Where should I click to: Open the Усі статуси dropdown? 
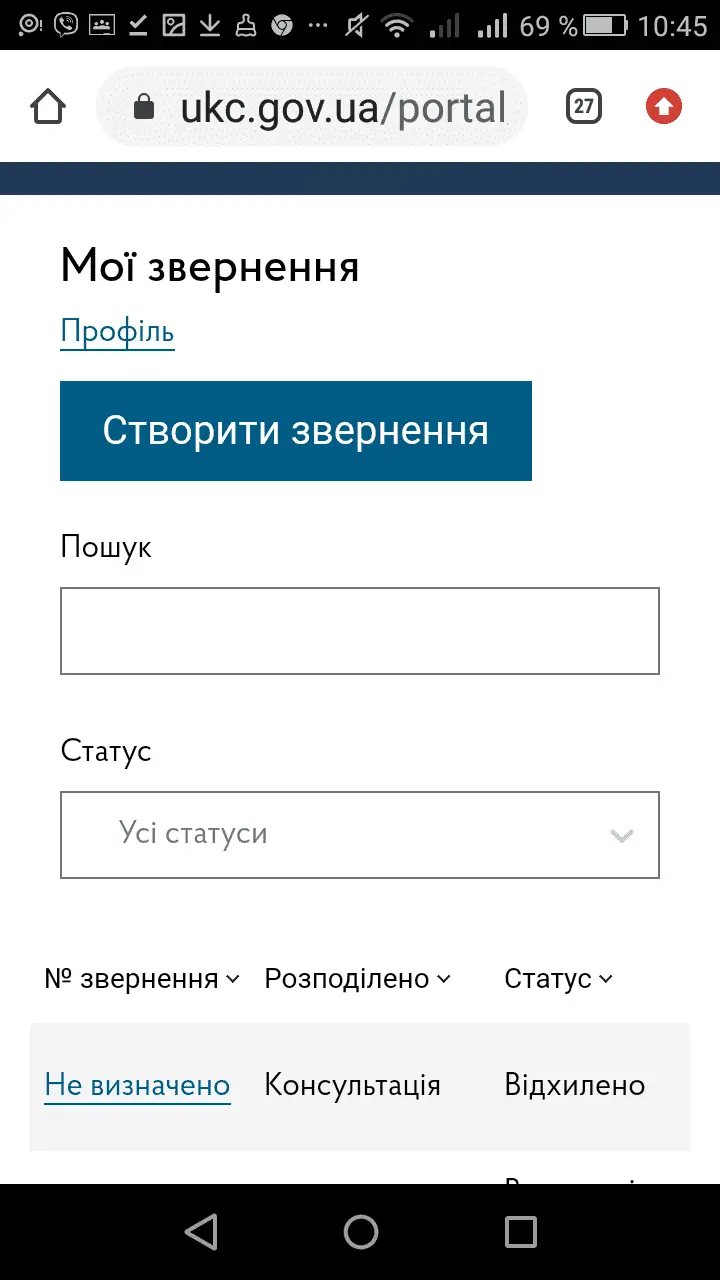coord(360,835)
